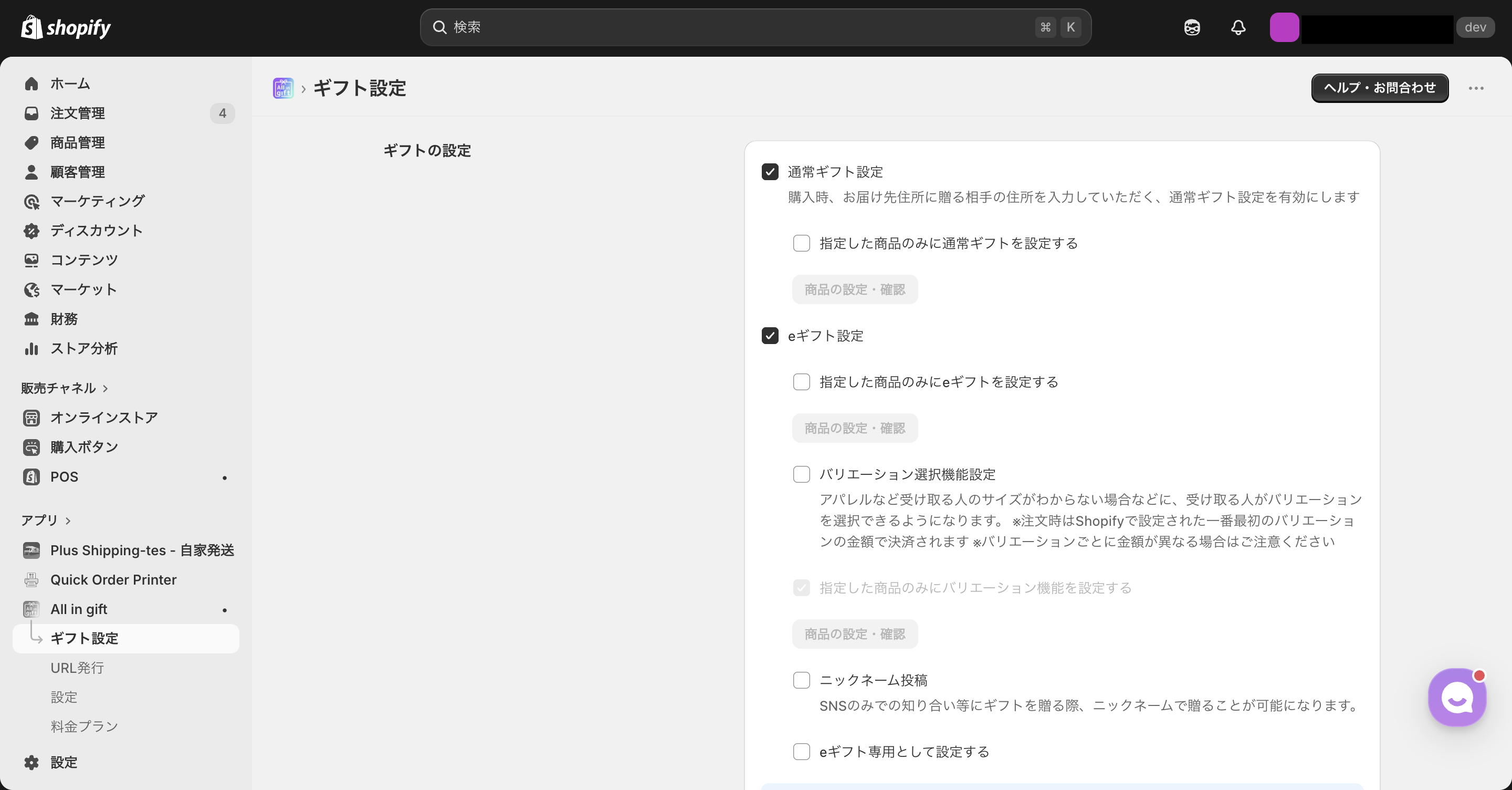The height and width of the screenshot is (790, 1512).
Task: Click 商品の設定・確認 under 通常ギフト
Action: pos(855,289)
